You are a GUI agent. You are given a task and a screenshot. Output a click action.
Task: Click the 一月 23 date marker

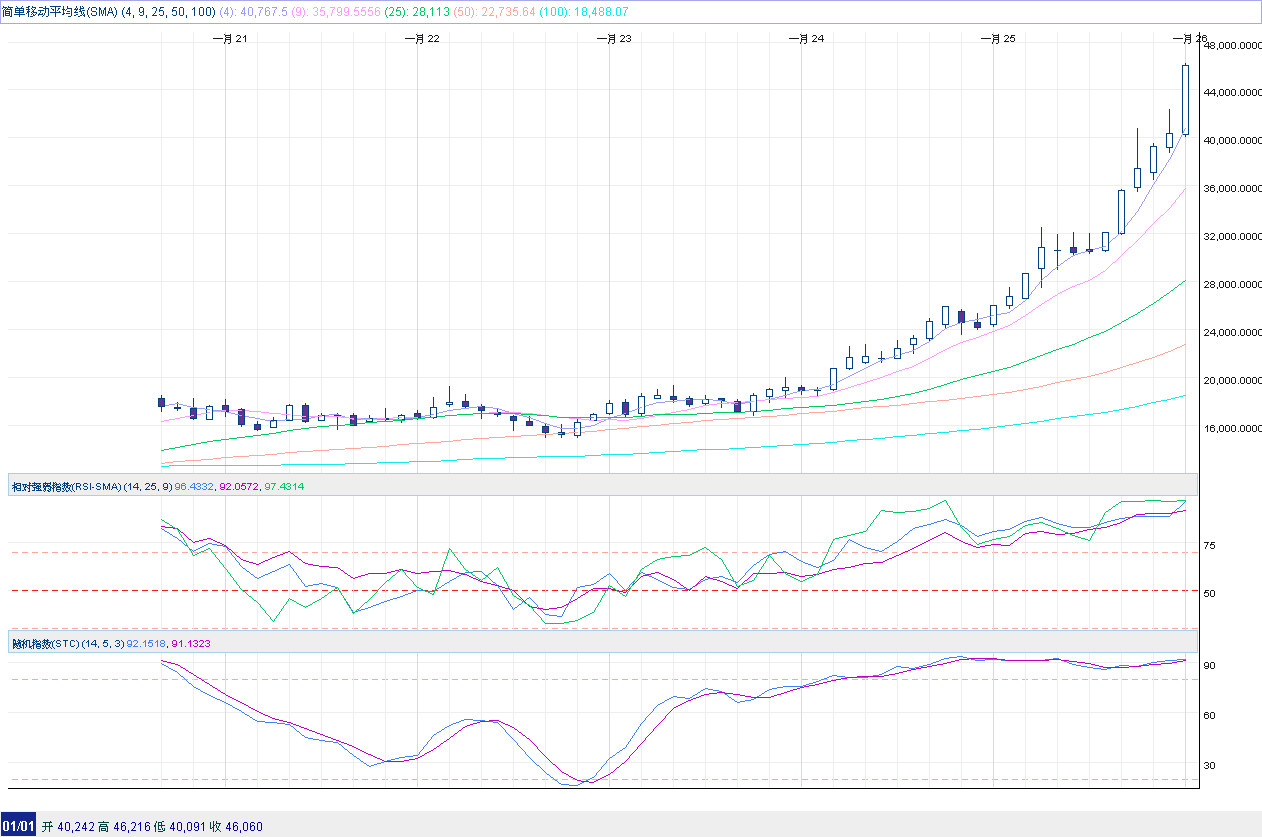(x=613, y=38)
